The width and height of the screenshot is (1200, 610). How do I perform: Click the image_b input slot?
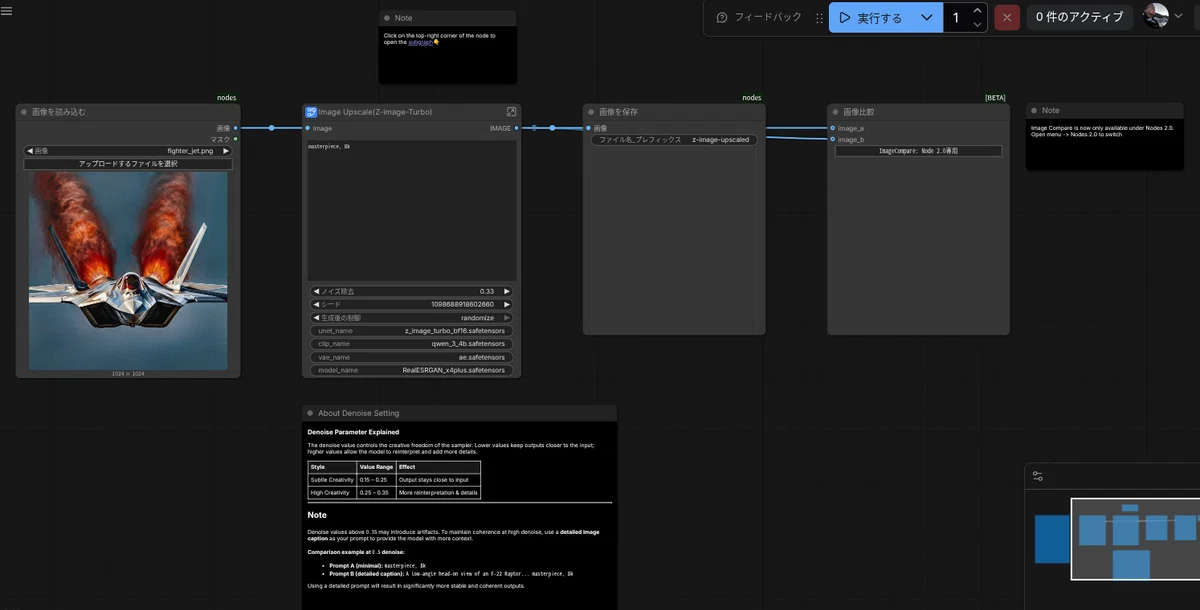[833, 139]
